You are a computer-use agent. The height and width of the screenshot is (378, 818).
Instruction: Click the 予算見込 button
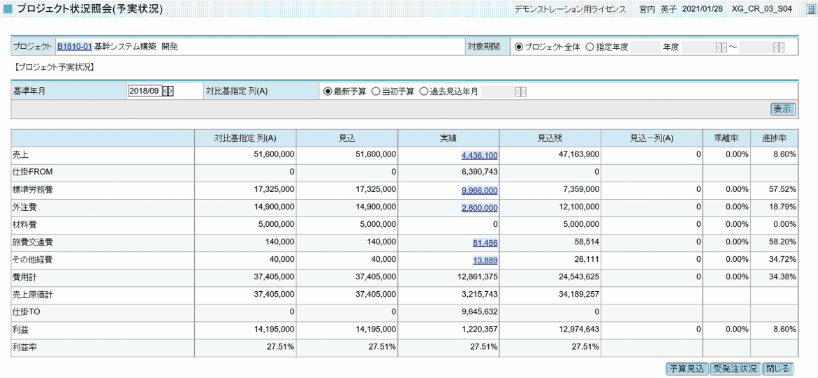pos(687,369)
